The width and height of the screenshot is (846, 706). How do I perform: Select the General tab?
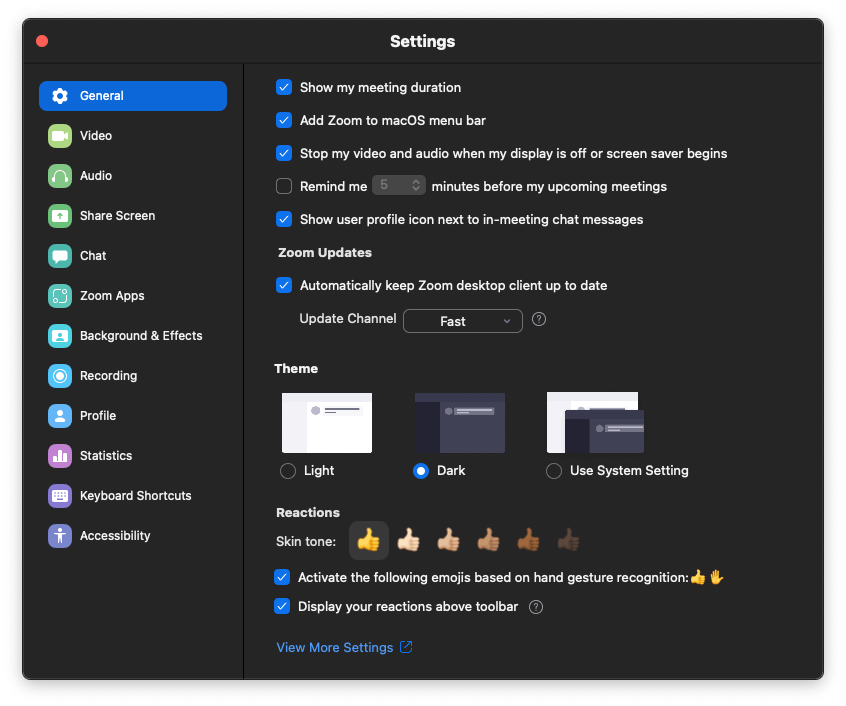click(x=133, y=96)
